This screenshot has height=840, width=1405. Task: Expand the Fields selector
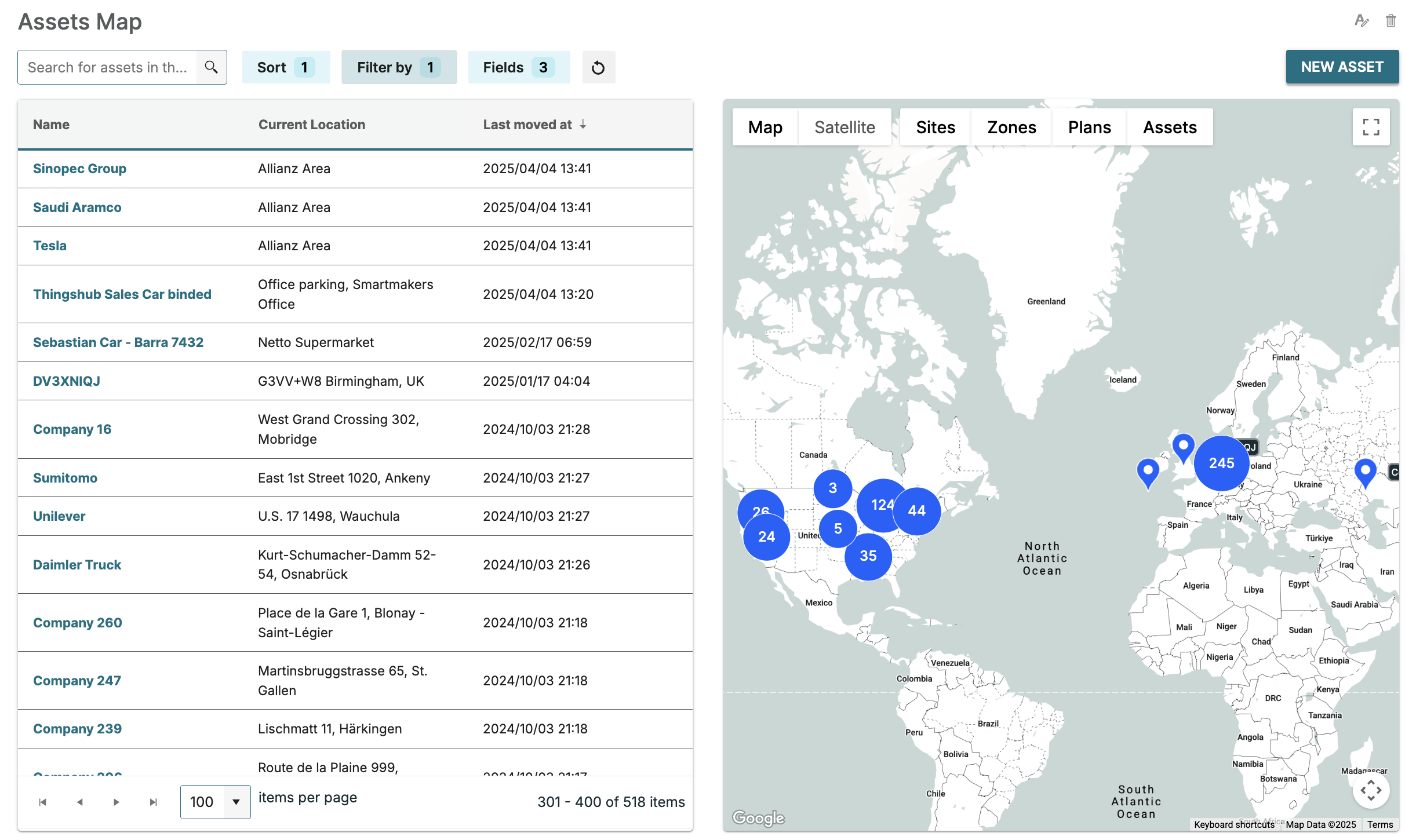[x=518, y=67]
